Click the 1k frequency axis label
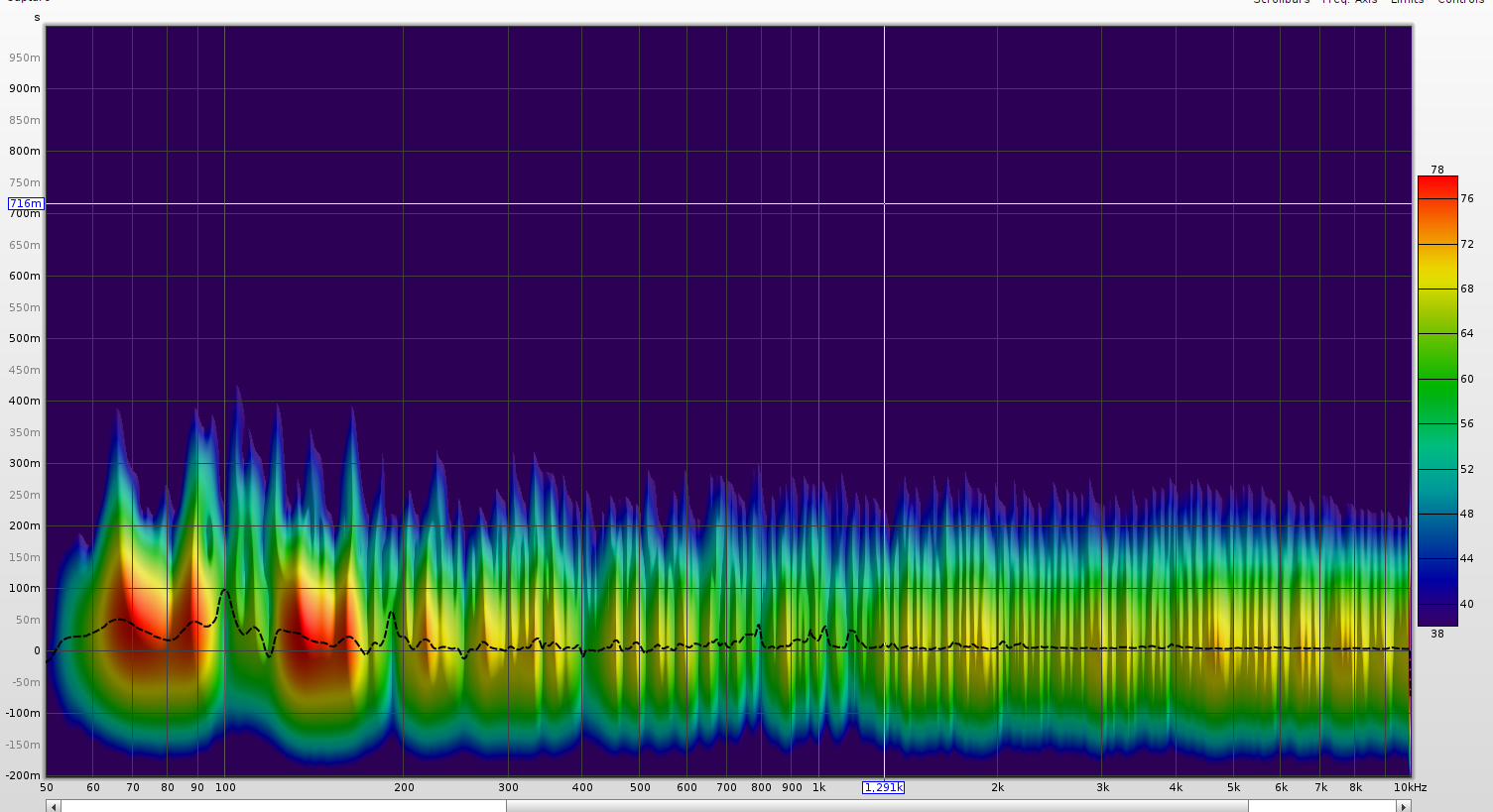 pos(818,787)
